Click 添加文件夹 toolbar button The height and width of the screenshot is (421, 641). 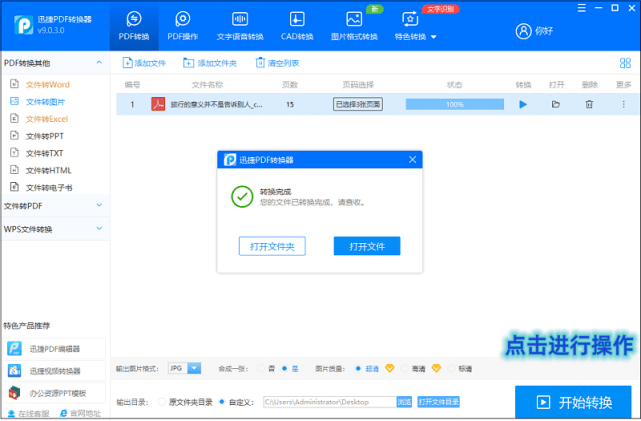click(x=210, y=63)
